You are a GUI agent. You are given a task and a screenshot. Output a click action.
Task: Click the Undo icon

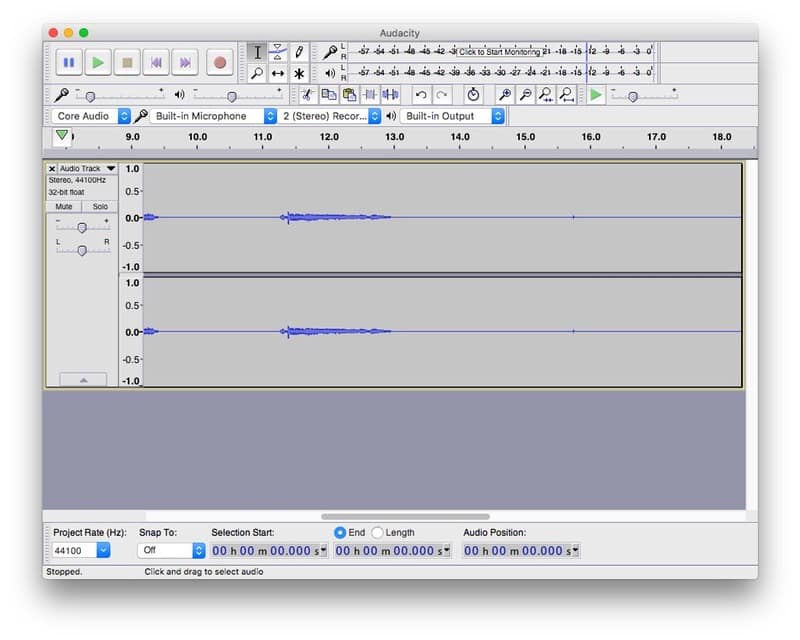tap(419, 94)
